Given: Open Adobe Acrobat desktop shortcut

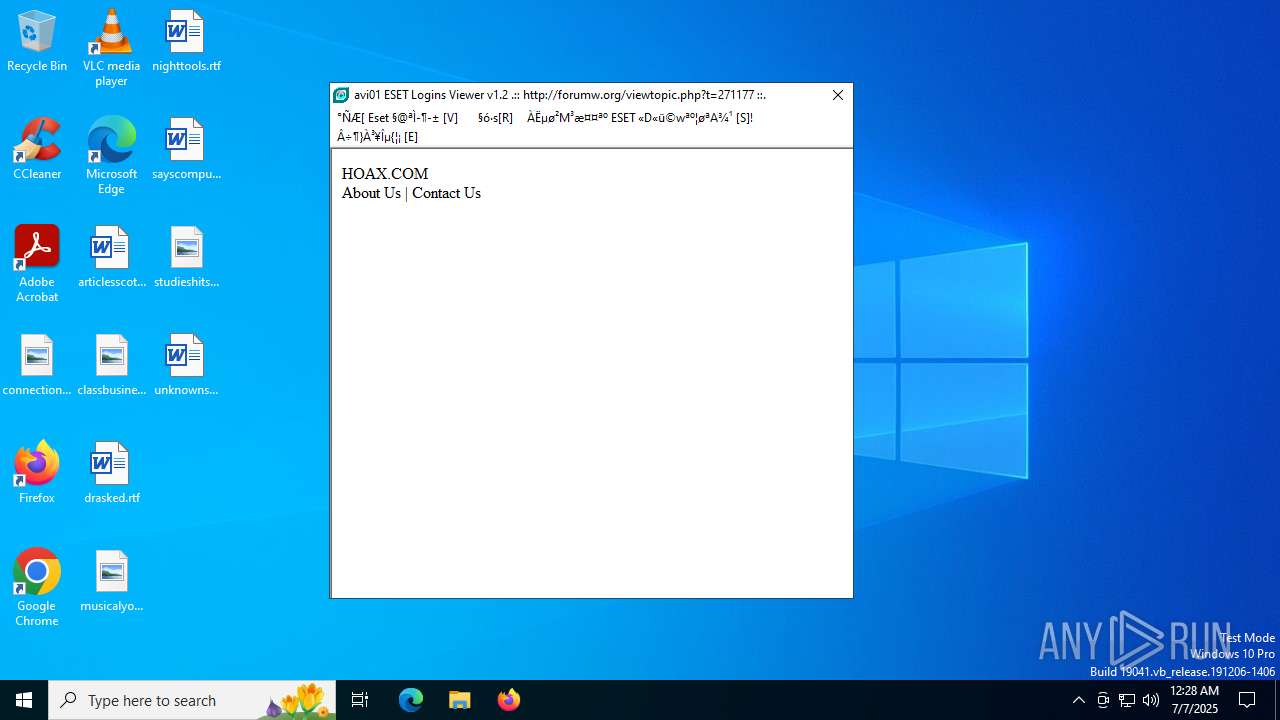Looking at the screenshot, I should pos(37,264).
